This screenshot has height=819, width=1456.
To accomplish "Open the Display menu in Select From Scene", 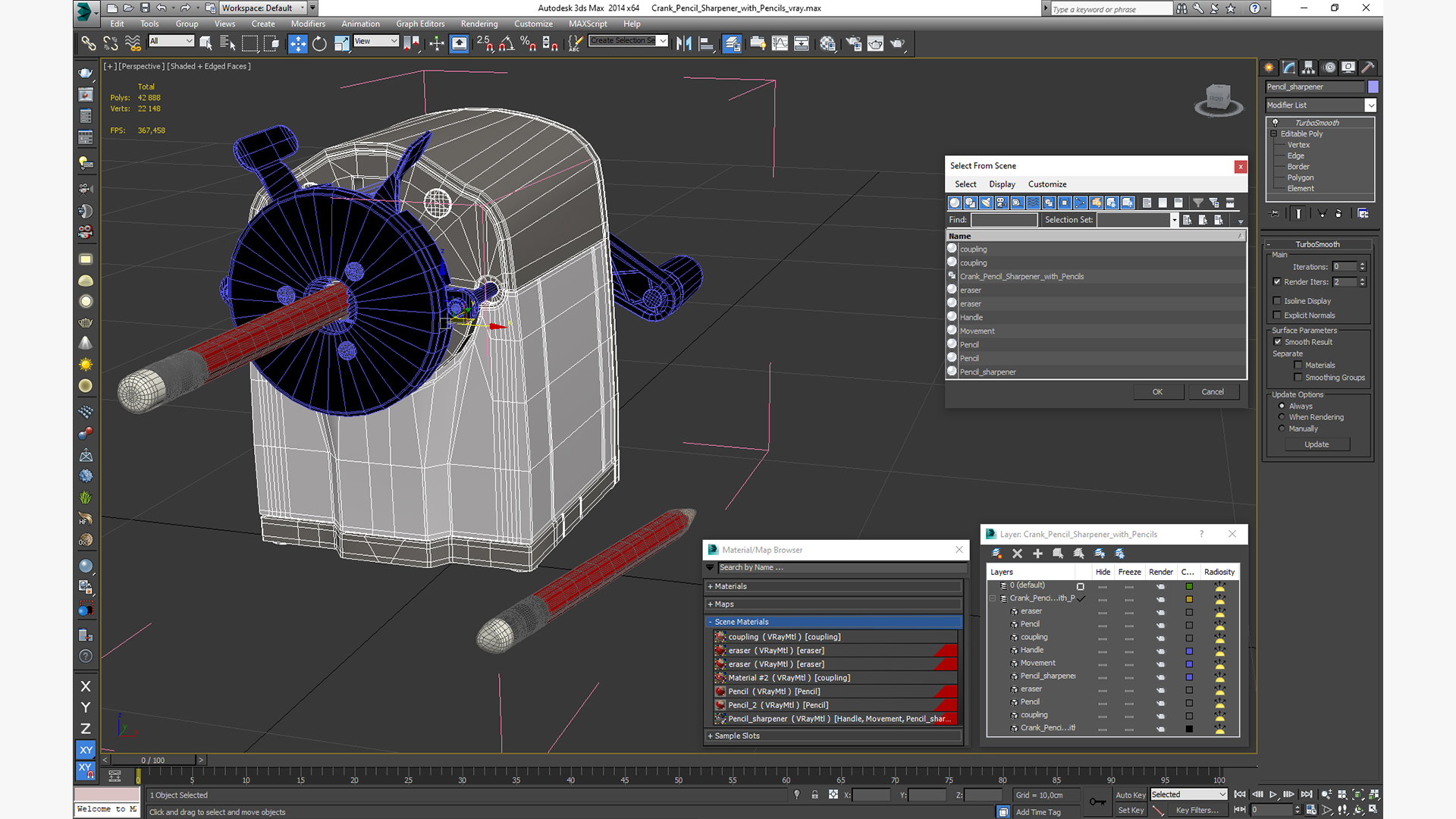I will click(x=1001, y=184).
